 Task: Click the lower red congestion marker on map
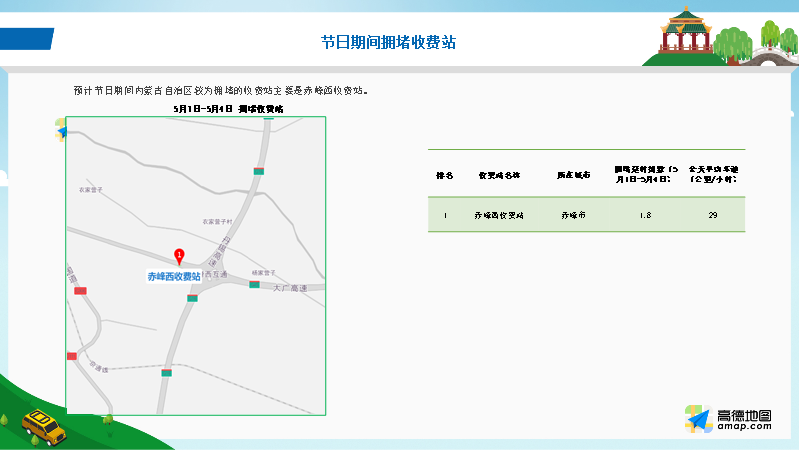pos(71,356)
